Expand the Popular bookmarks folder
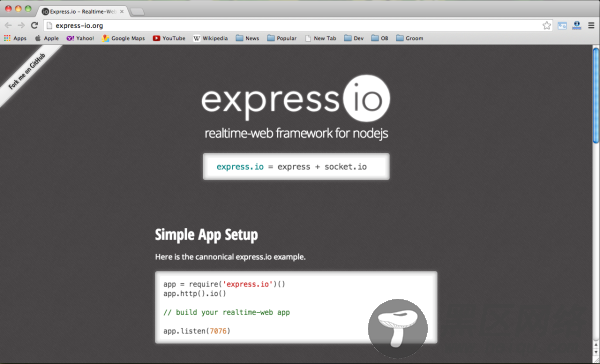Screen dimensions: 600x364 tap(282, 38)
